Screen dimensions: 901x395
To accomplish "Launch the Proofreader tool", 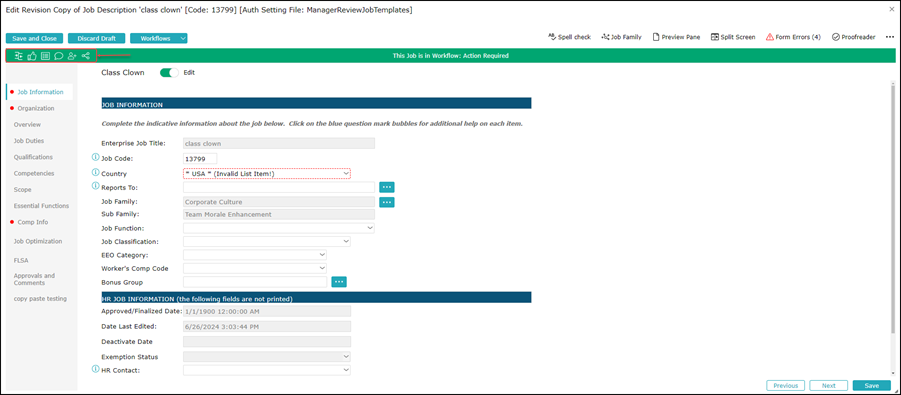I will (x=853, y=37).
